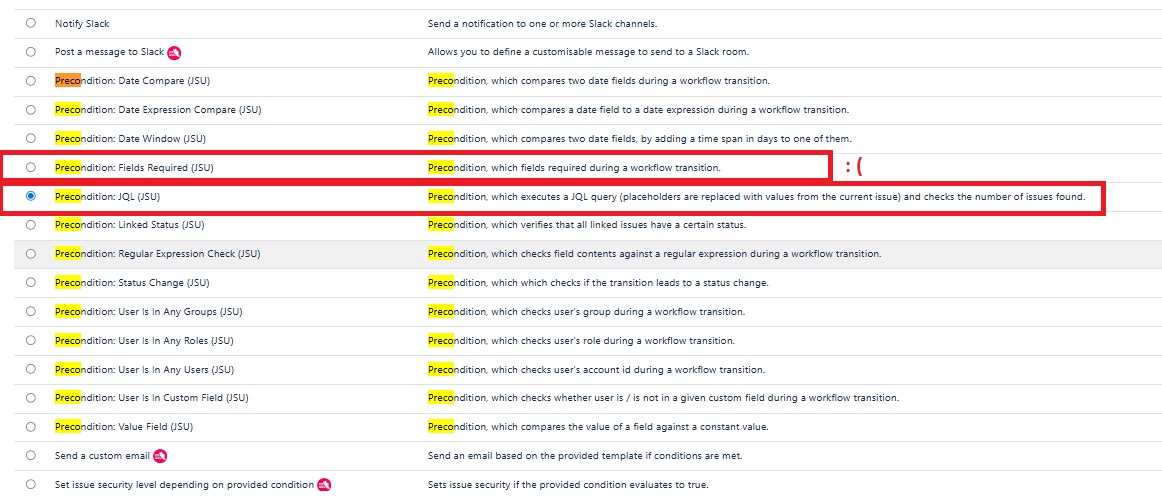
Task: Click description about checking field contents against regular expression
Action: [x=654, y=254]
